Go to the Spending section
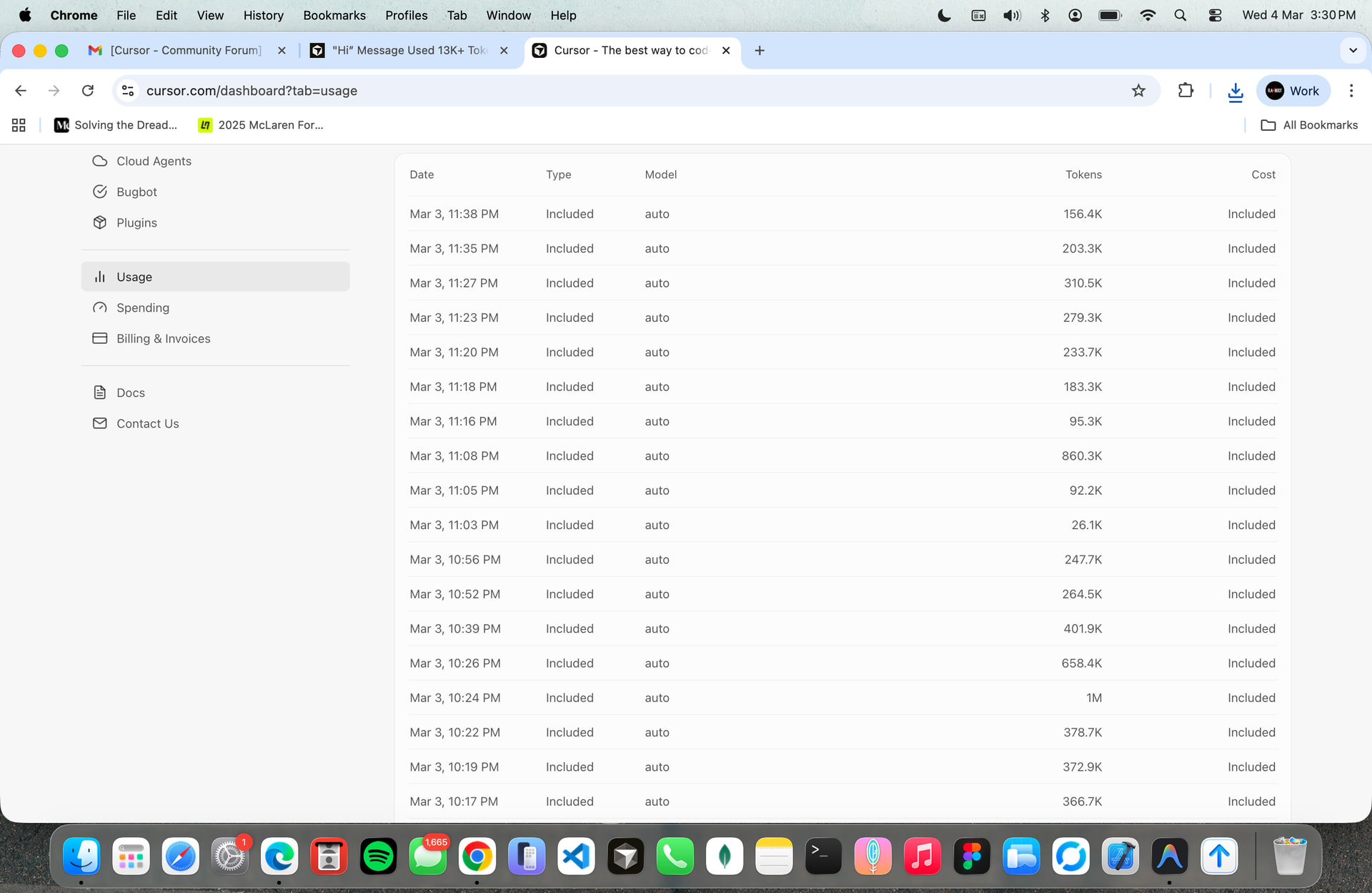 coord(142,307)
